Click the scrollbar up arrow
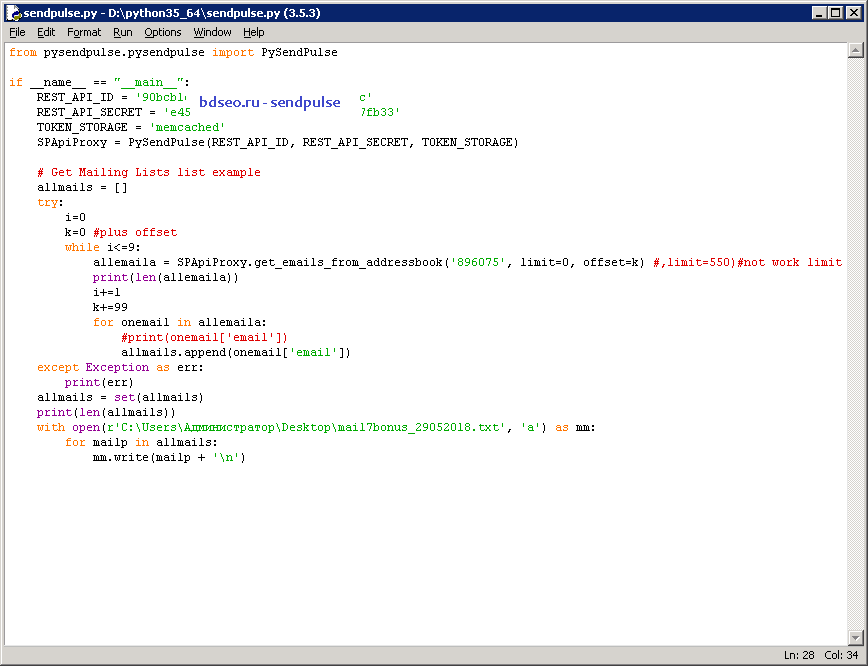The image size is (868, 666). [x=855, y=50]
